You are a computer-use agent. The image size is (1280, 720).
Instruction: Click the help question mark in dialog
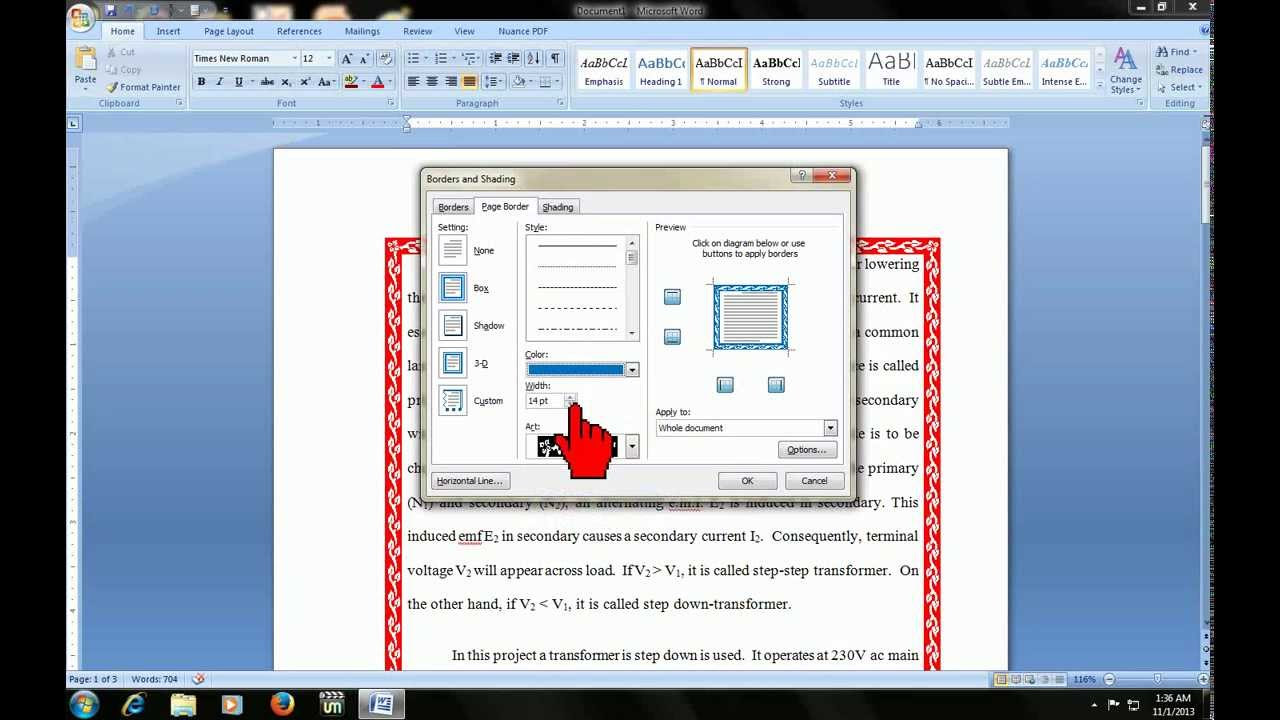(x=801, y=175)
